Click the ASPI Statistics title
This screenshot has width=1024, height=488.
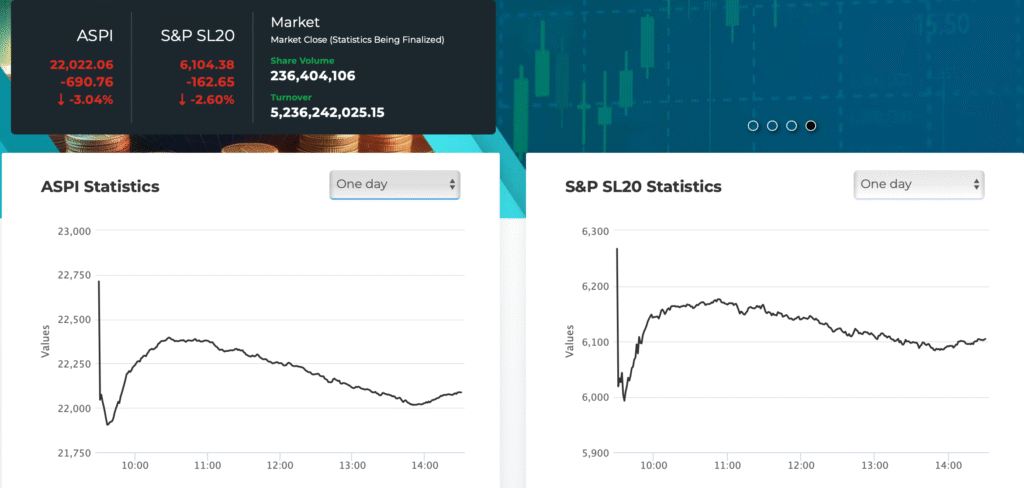(x=99, y=187)
